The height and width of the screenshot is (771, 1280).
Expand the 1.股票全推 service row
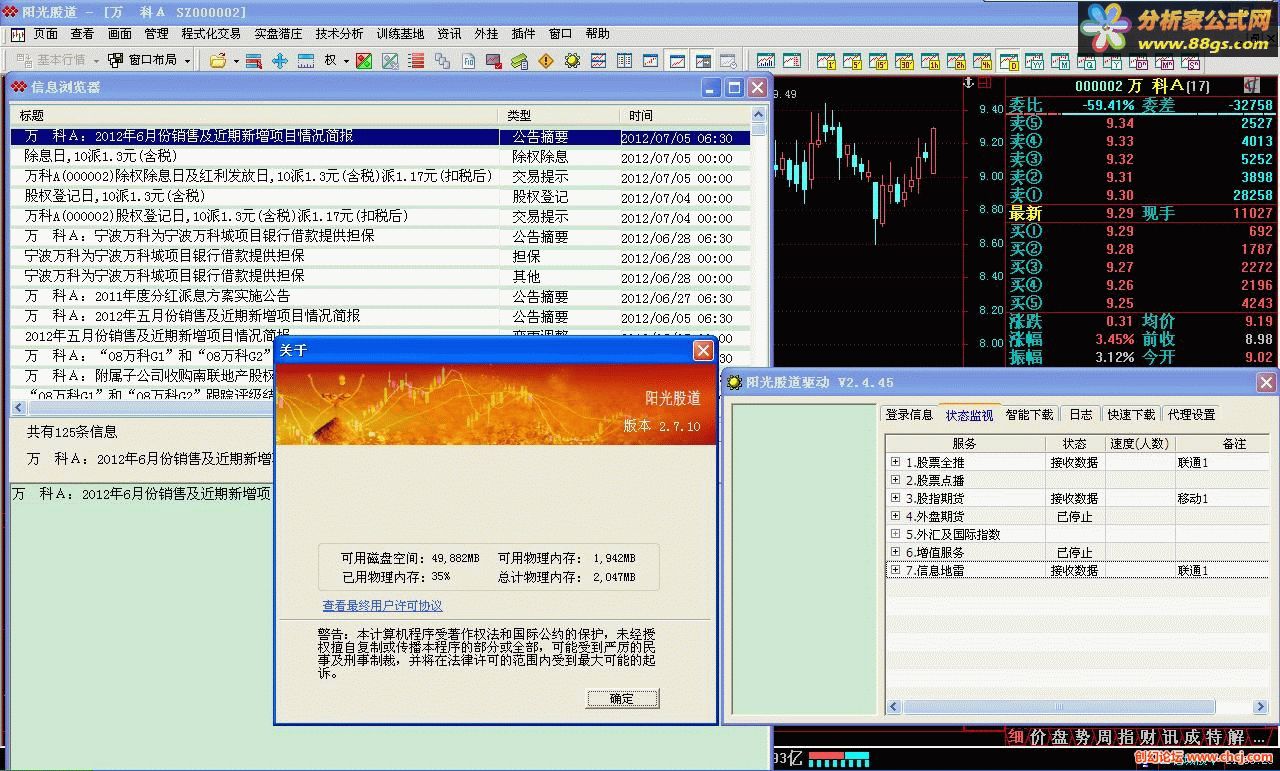point(895,462)
